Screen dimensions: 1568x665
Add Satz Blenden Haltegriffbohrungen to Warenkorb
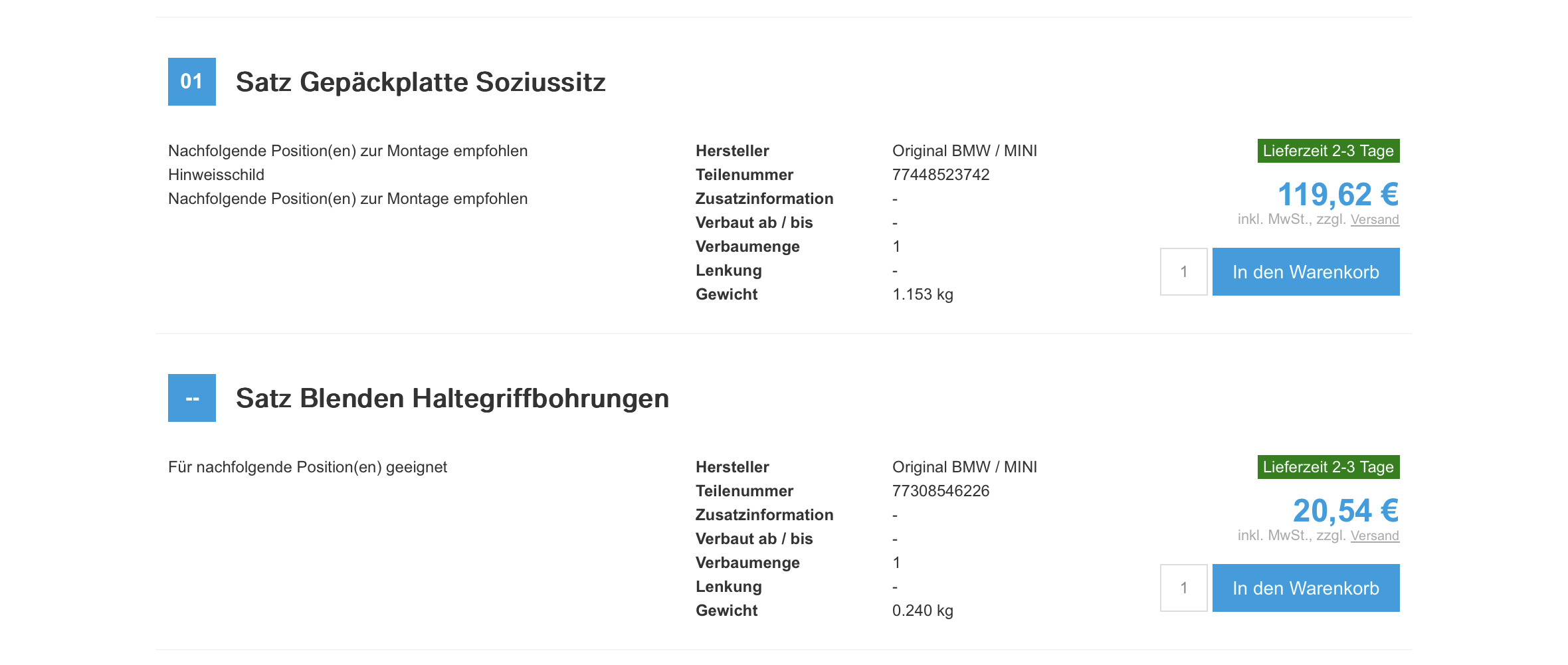click(x=1306, y=588)
